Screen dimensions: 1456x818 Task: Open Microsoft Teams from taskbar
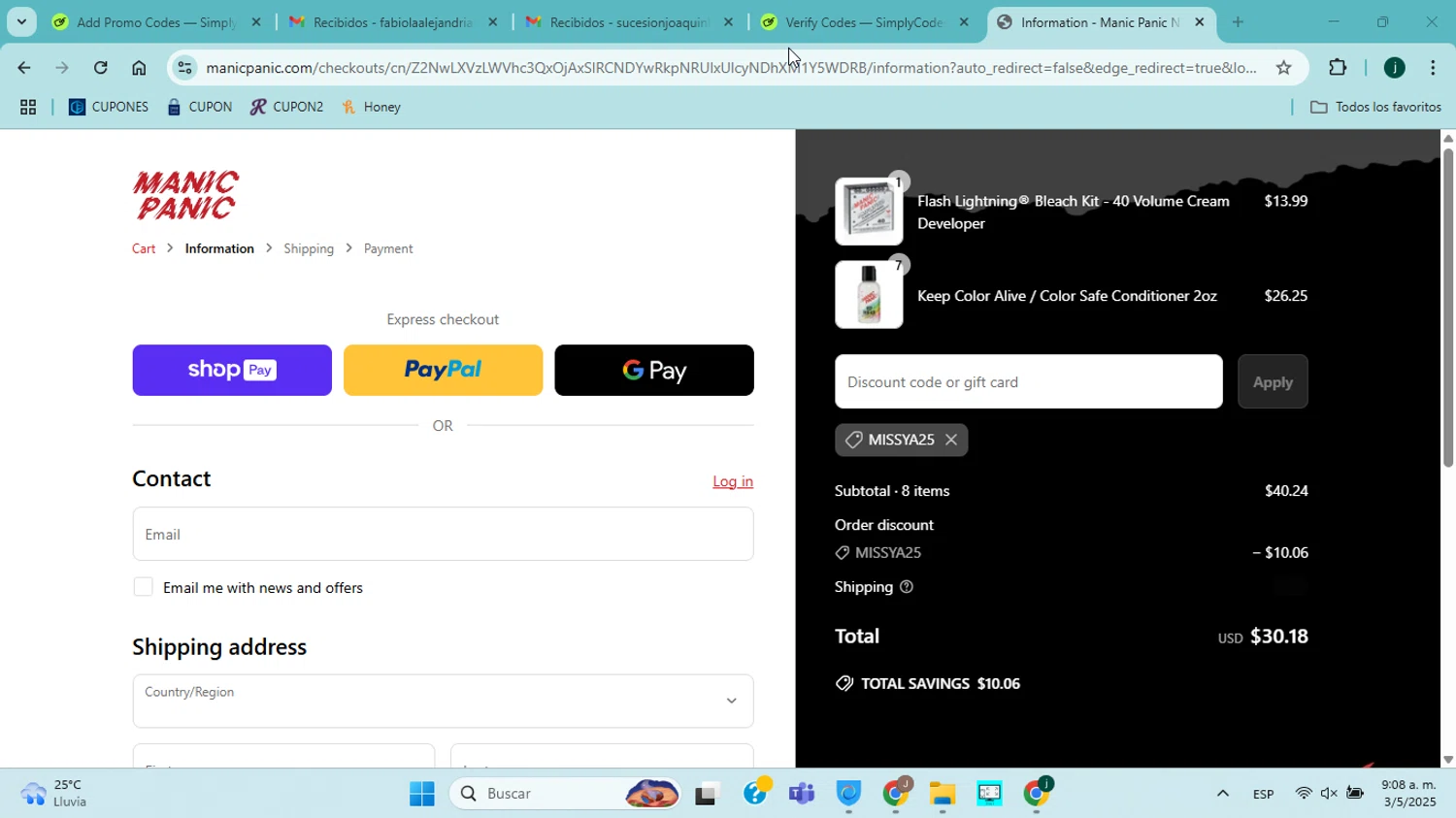coord(802,794)
